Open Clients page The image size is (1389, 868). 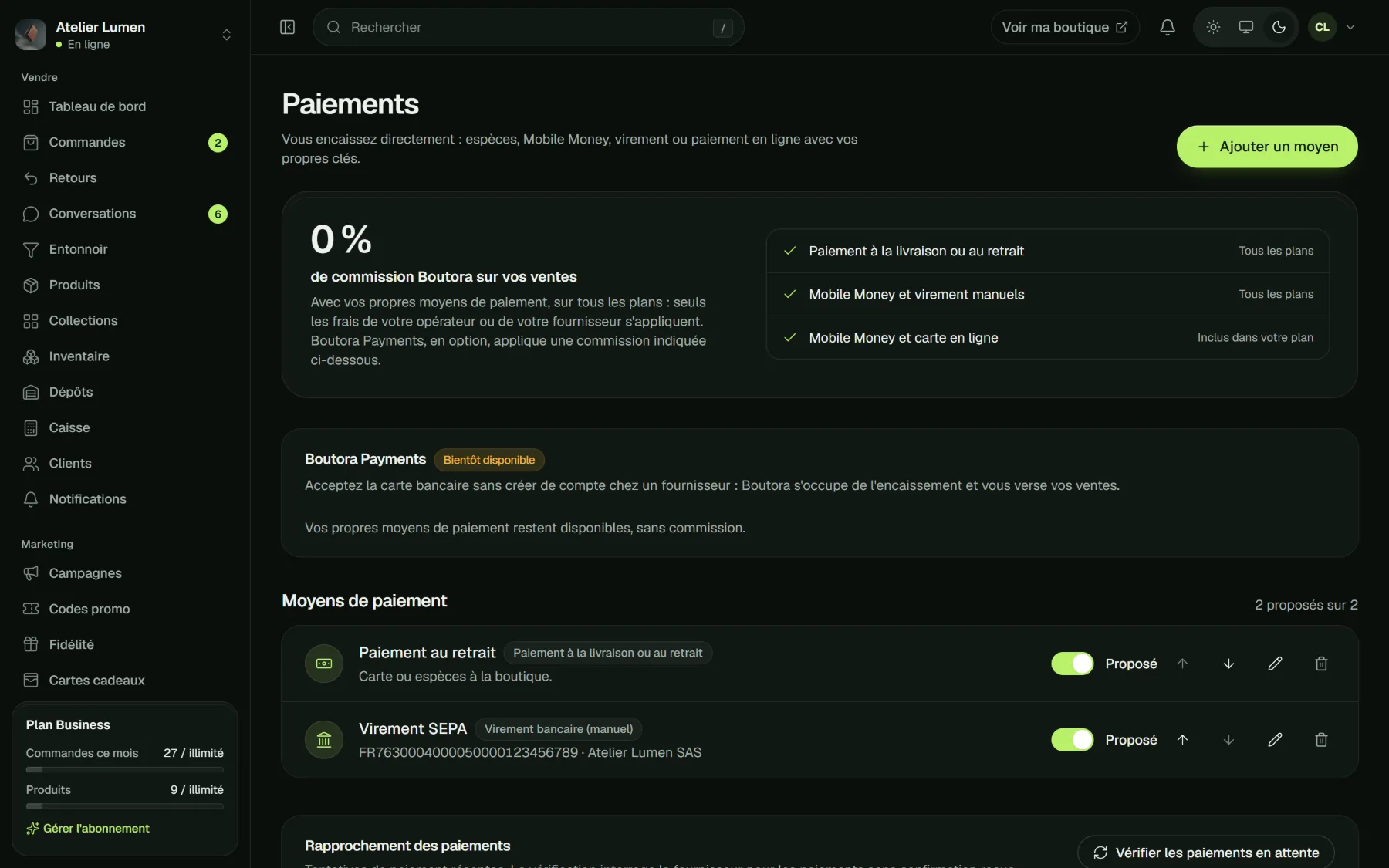(124, 463)
